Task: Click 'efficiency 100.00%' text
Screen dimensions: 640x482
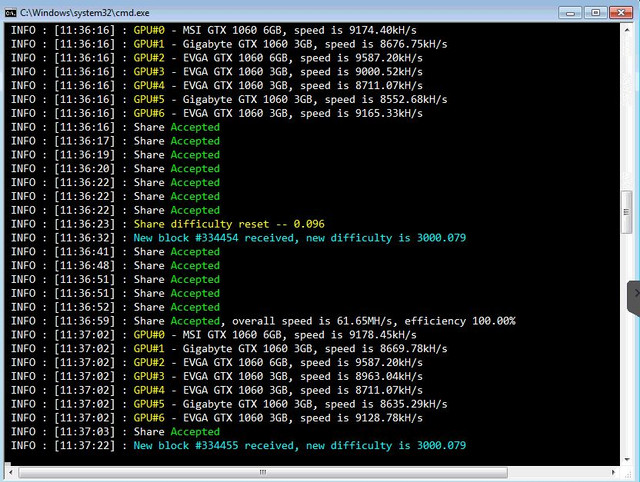Action: coord(460,321)
